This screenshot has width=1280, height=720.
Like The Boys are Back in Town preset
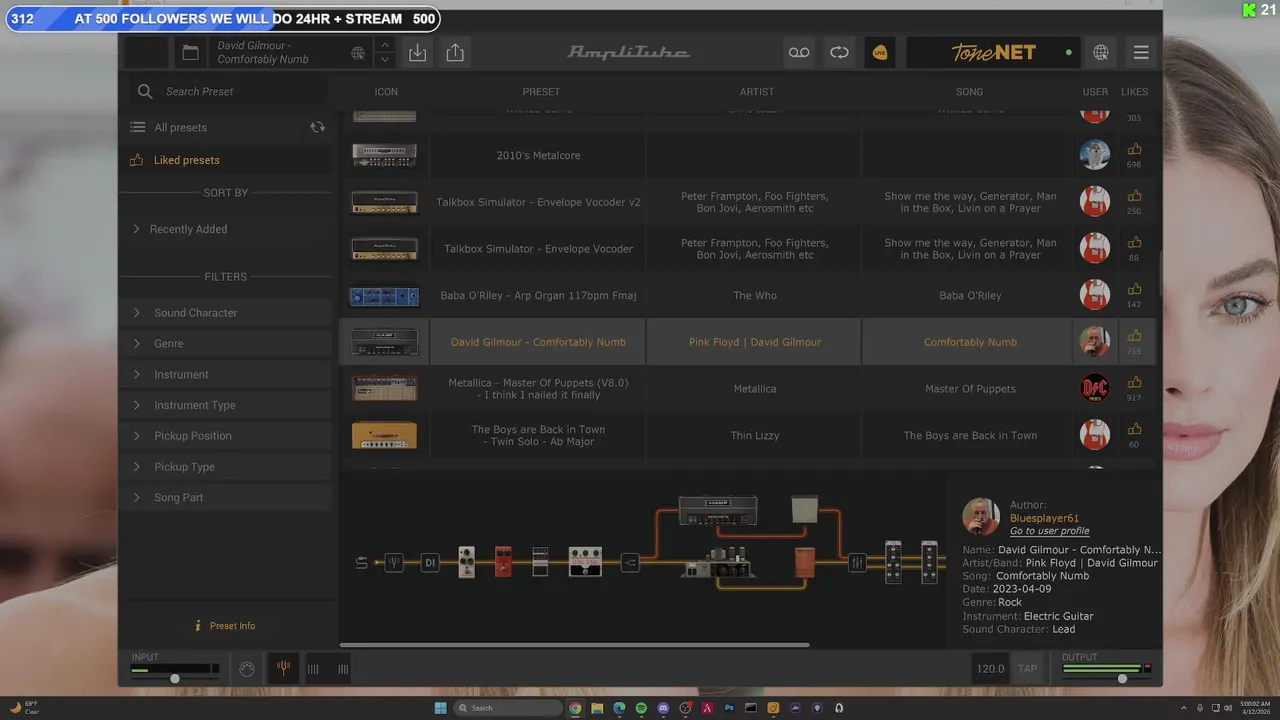1134,430
